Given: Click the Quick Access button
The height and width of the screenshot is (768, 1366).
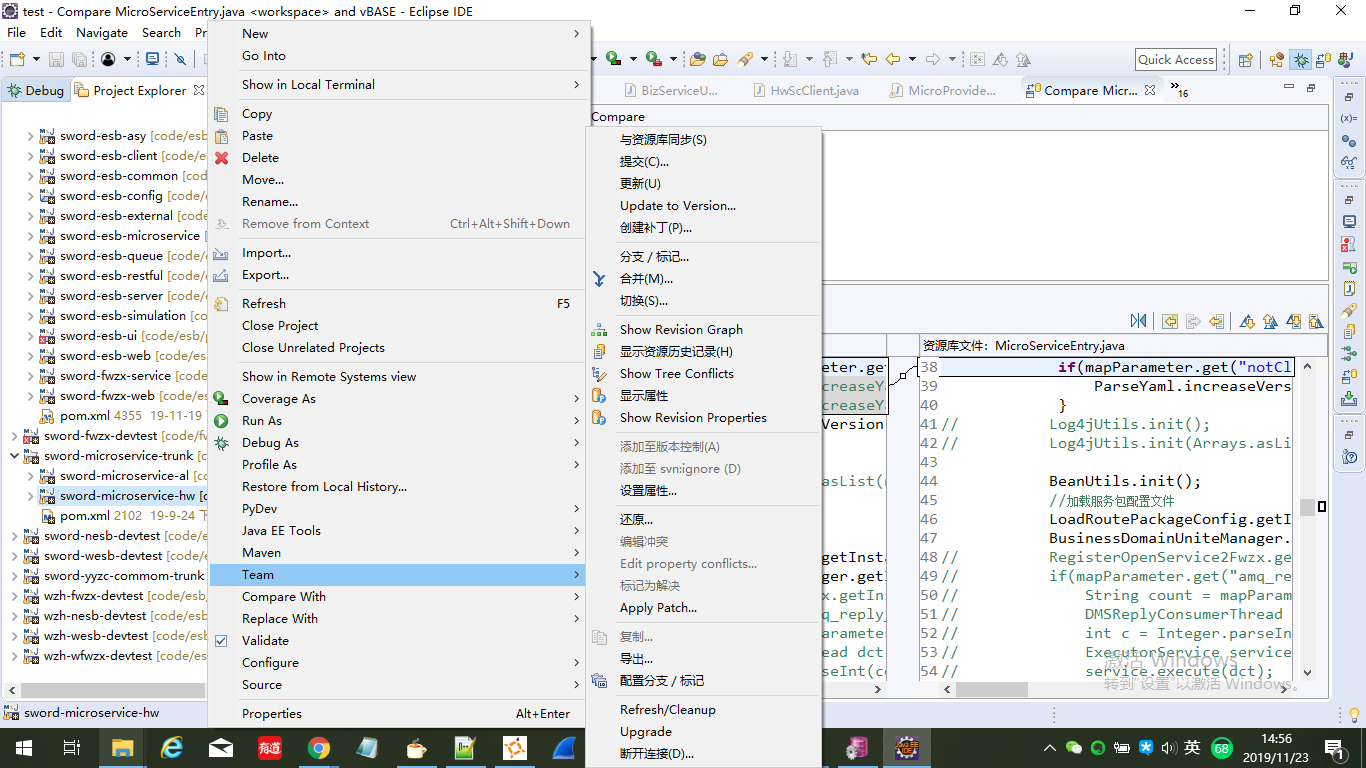Looking at the screenshot, I should 1176,59.
